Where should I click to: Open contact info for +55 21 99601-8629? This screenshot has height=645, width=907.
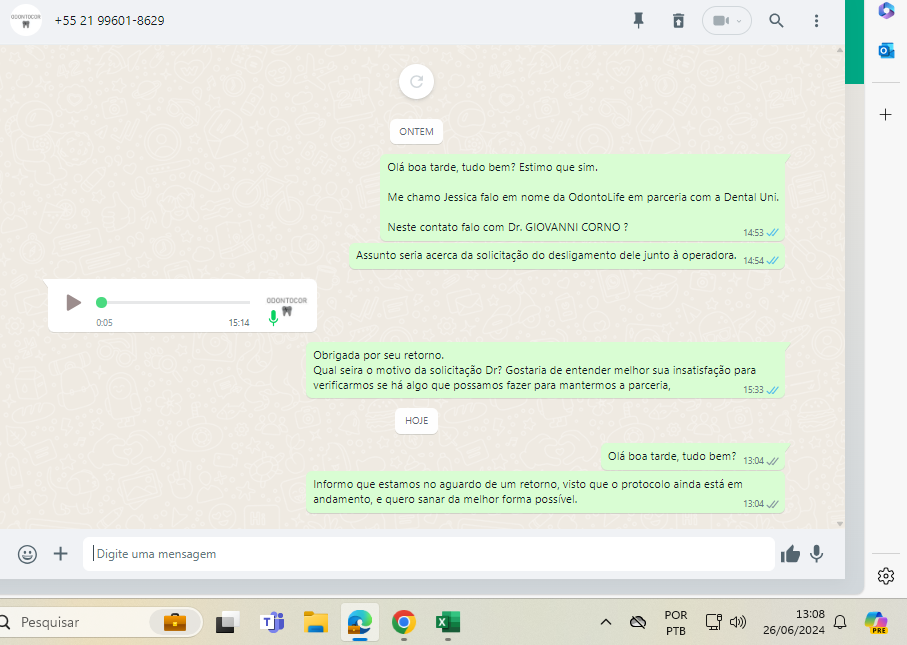tap(109, 21)
